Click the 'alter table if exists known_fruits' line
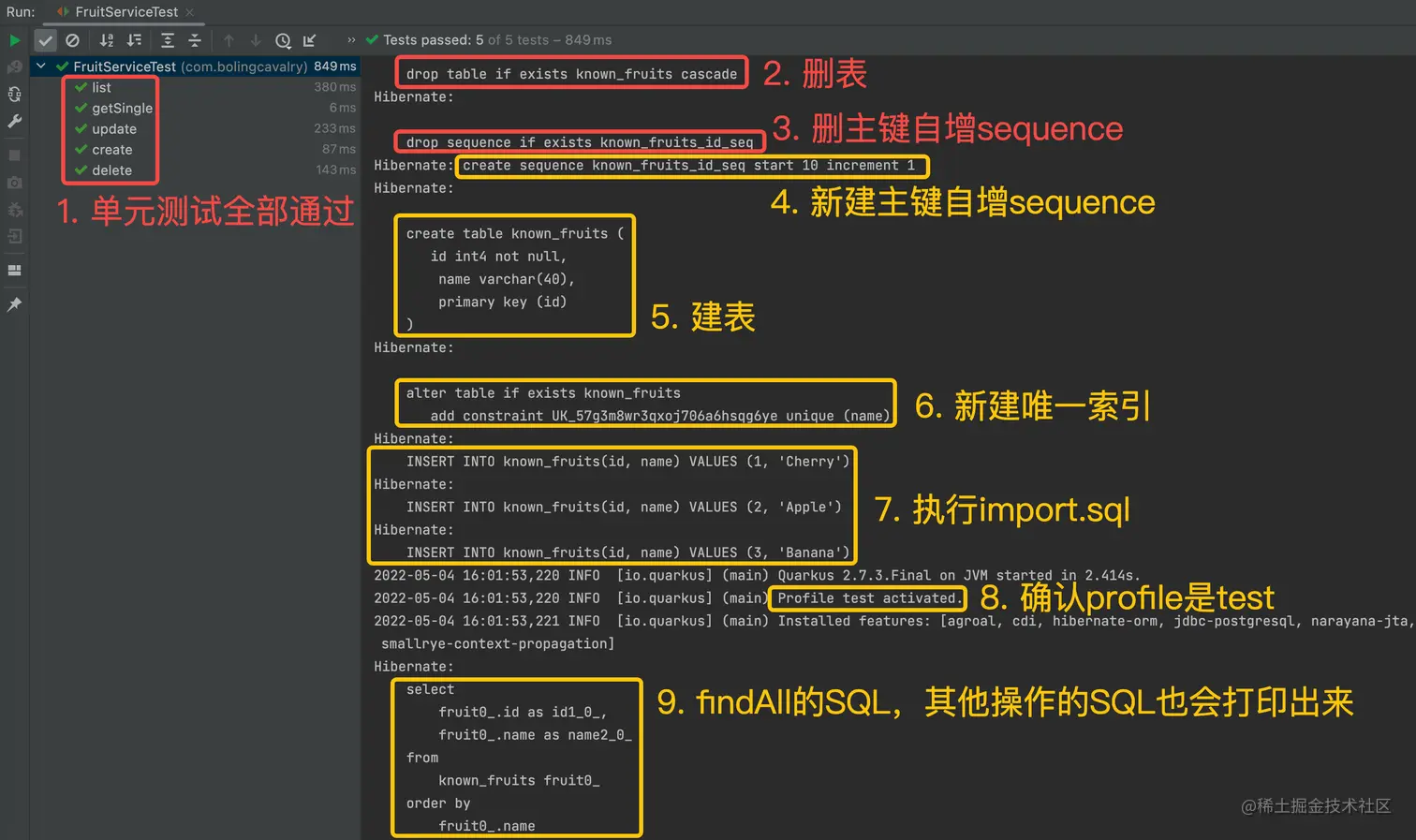 click(543, 393)
